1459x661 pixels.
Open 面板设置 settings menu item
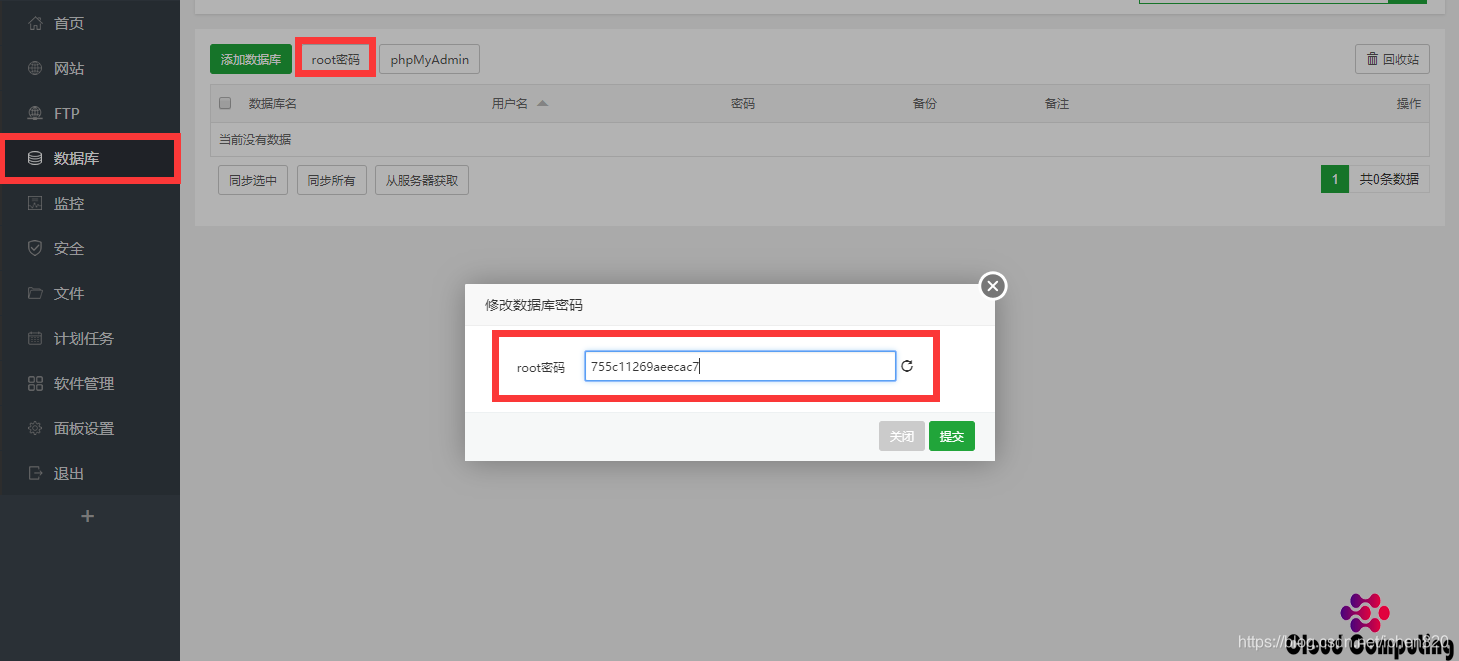[x=90, y=428]
